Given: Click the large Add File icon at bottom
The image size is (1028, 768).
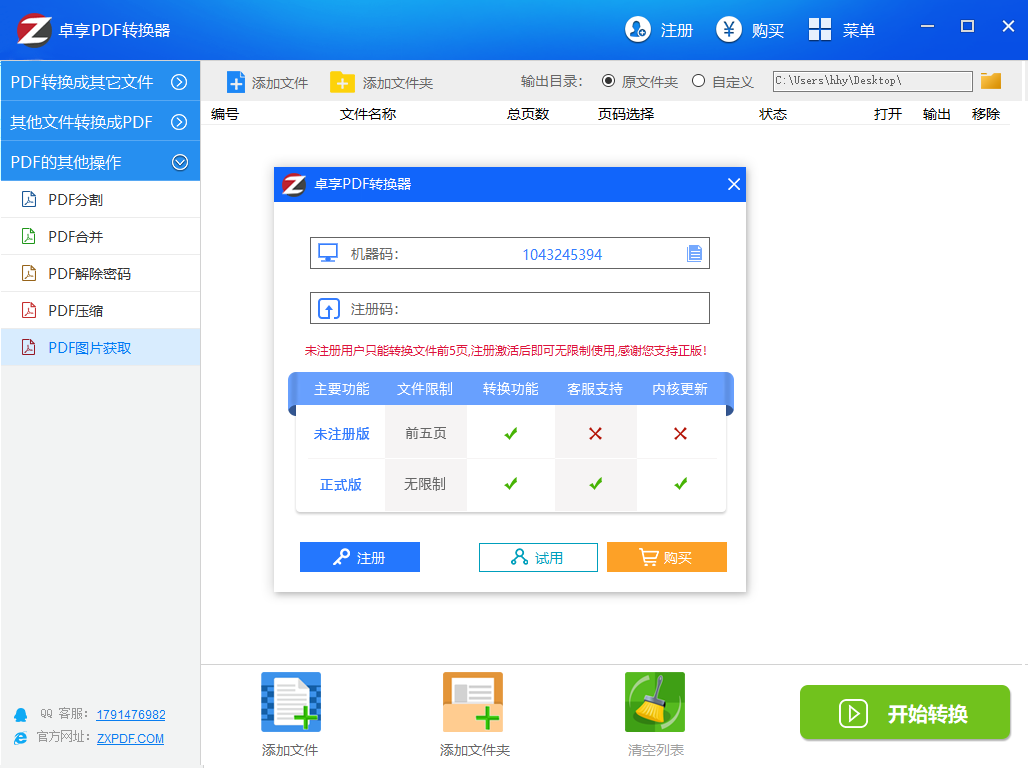Looking at the screenshot, I should [290, 703].
